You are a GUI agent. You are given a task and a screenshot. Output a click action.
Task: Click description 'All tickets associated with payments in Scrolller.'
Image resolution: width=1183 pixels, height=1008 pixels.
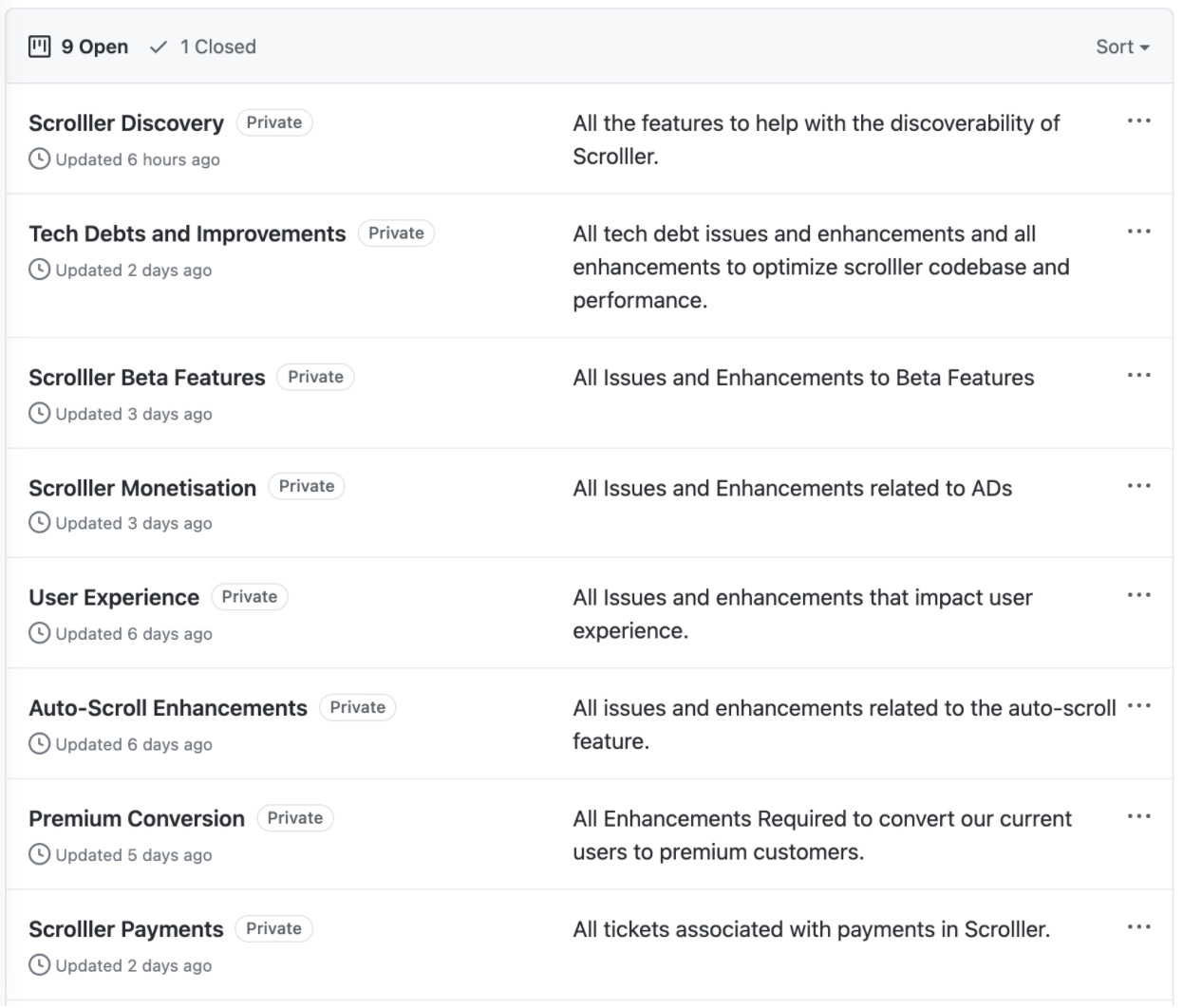tap(812, 929)
